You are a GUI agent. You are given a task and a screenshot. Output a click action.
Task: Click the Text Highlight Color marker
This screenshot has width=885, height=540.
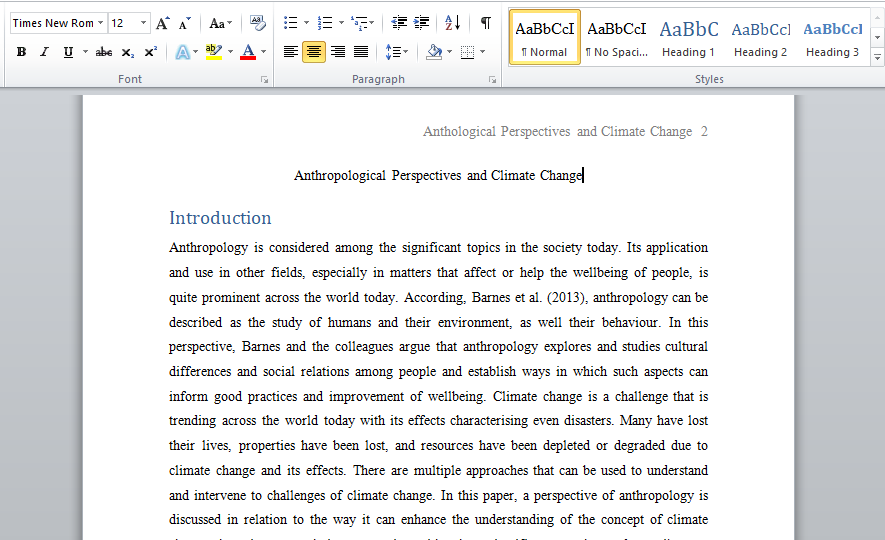coord(213,52)
